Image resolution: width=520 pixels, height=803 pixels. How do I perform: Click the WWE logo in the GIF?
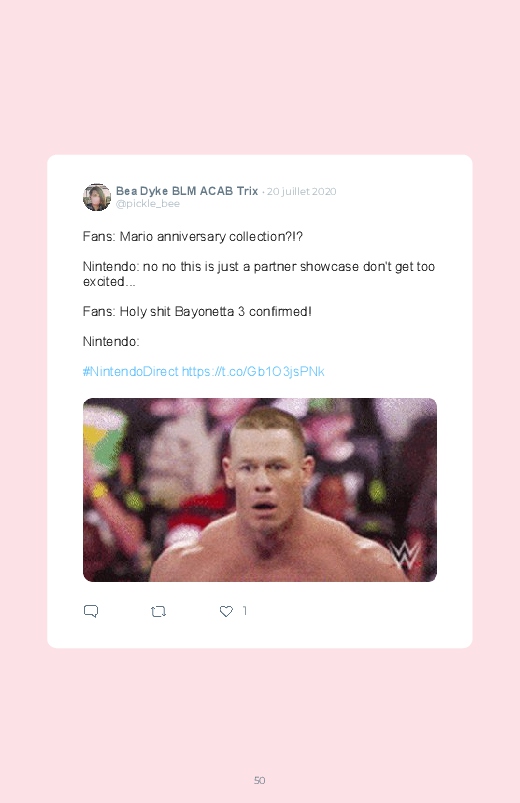click(x=405, y=554)
